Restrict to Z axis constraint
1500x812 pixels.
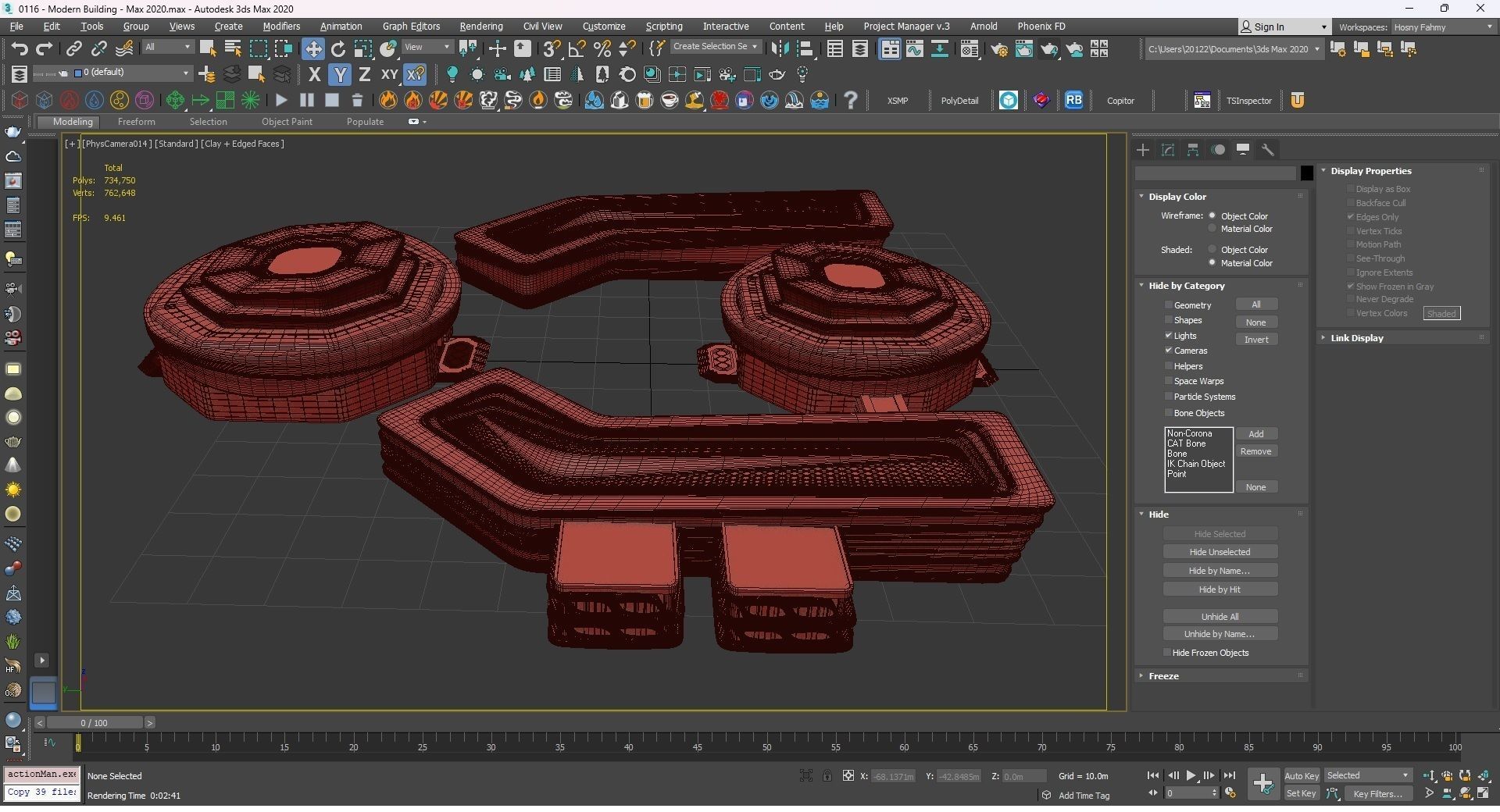pyautogui.click(x=364, y=74)
